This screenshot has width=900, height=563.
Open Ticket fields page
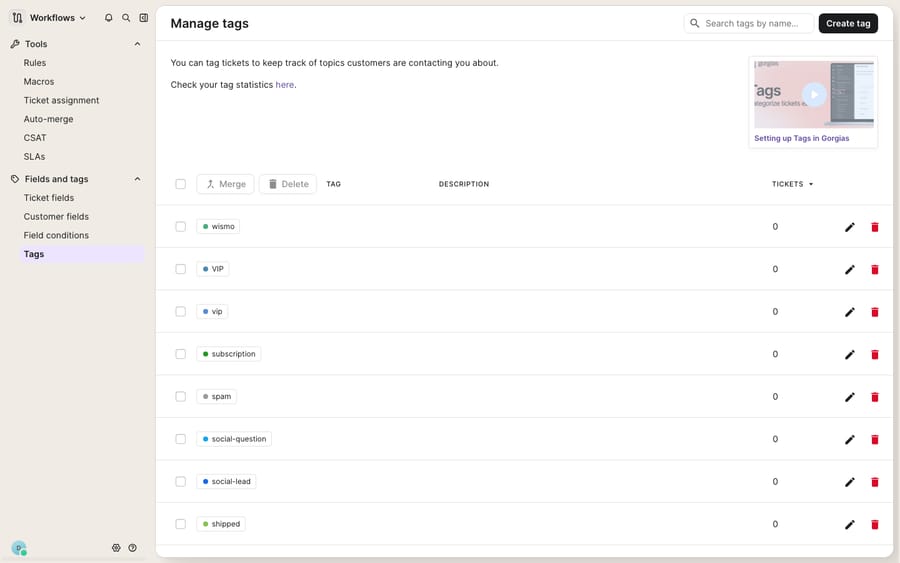[x=49, y=198]
